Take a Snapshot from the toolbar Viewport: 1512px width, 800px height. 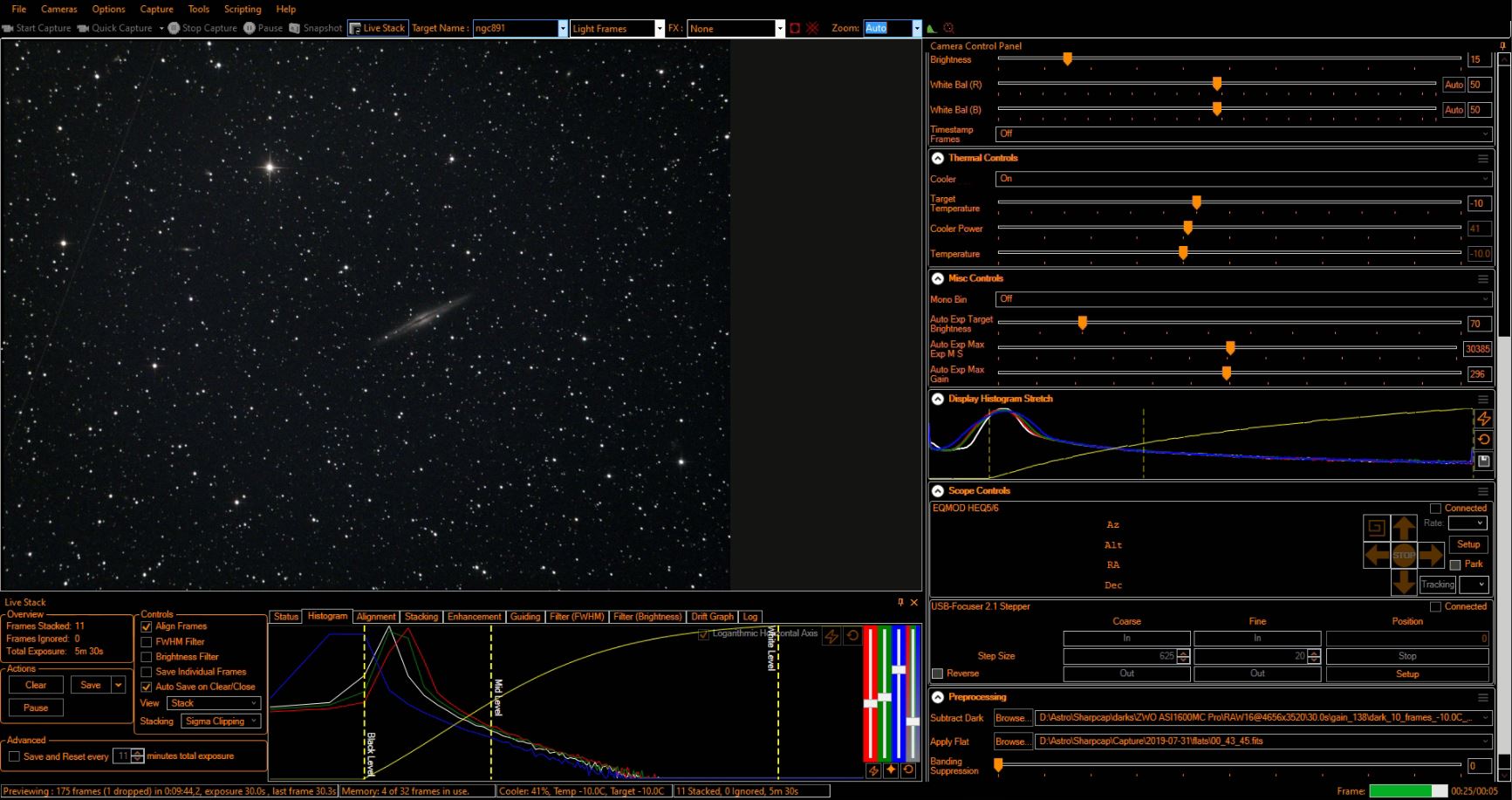[x=316, y=28]
